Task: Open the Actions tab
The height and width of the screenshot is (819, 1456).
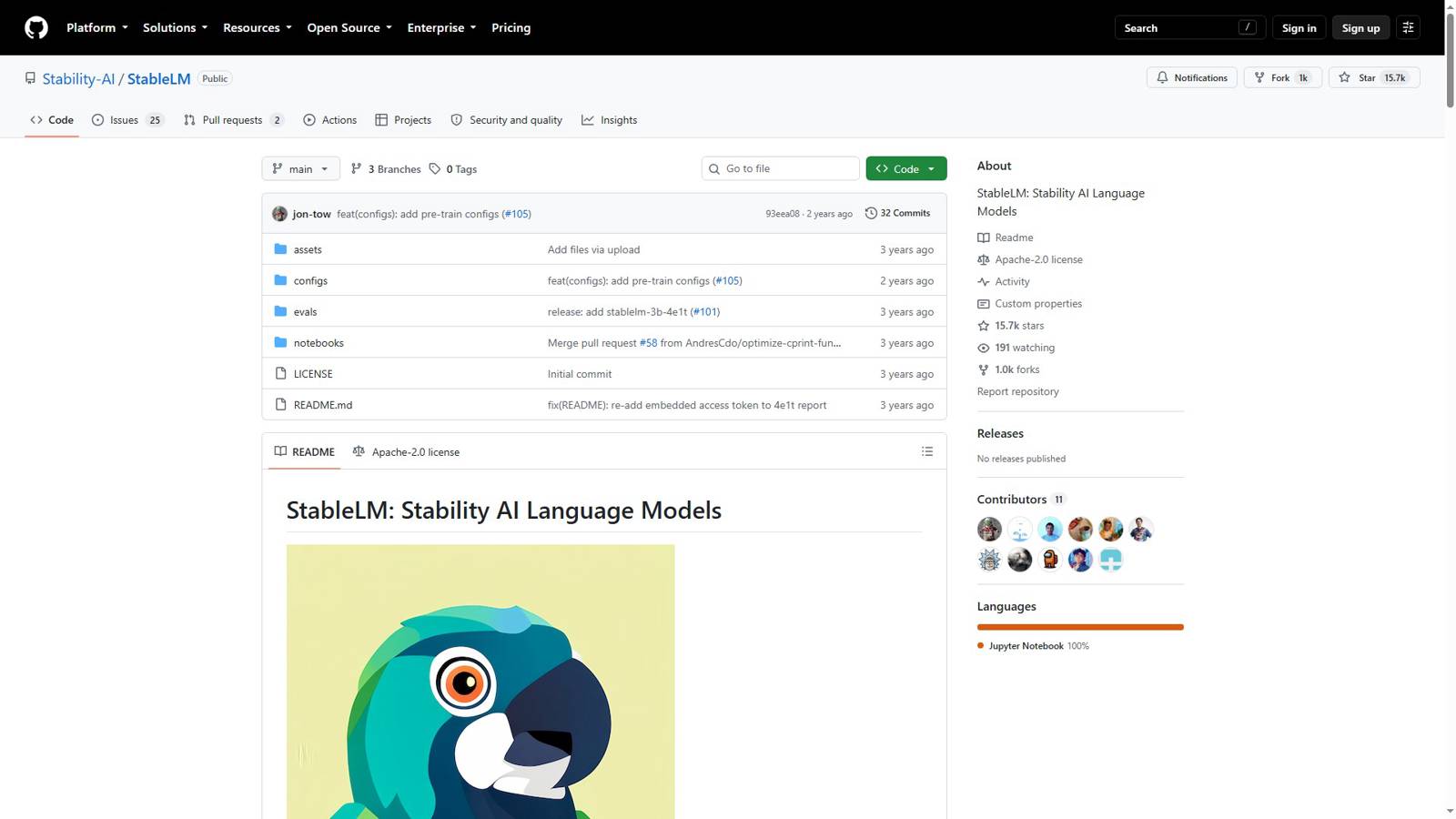Action: point(329,120)
